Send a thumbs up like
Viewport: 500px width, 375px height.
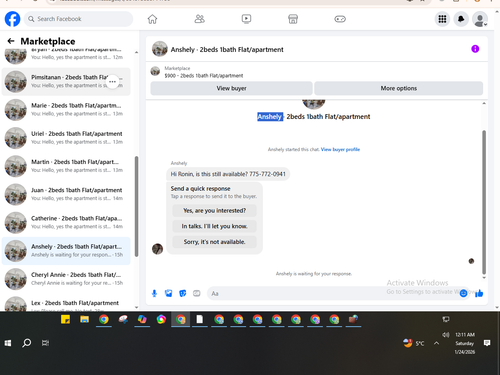click(479, 293)
